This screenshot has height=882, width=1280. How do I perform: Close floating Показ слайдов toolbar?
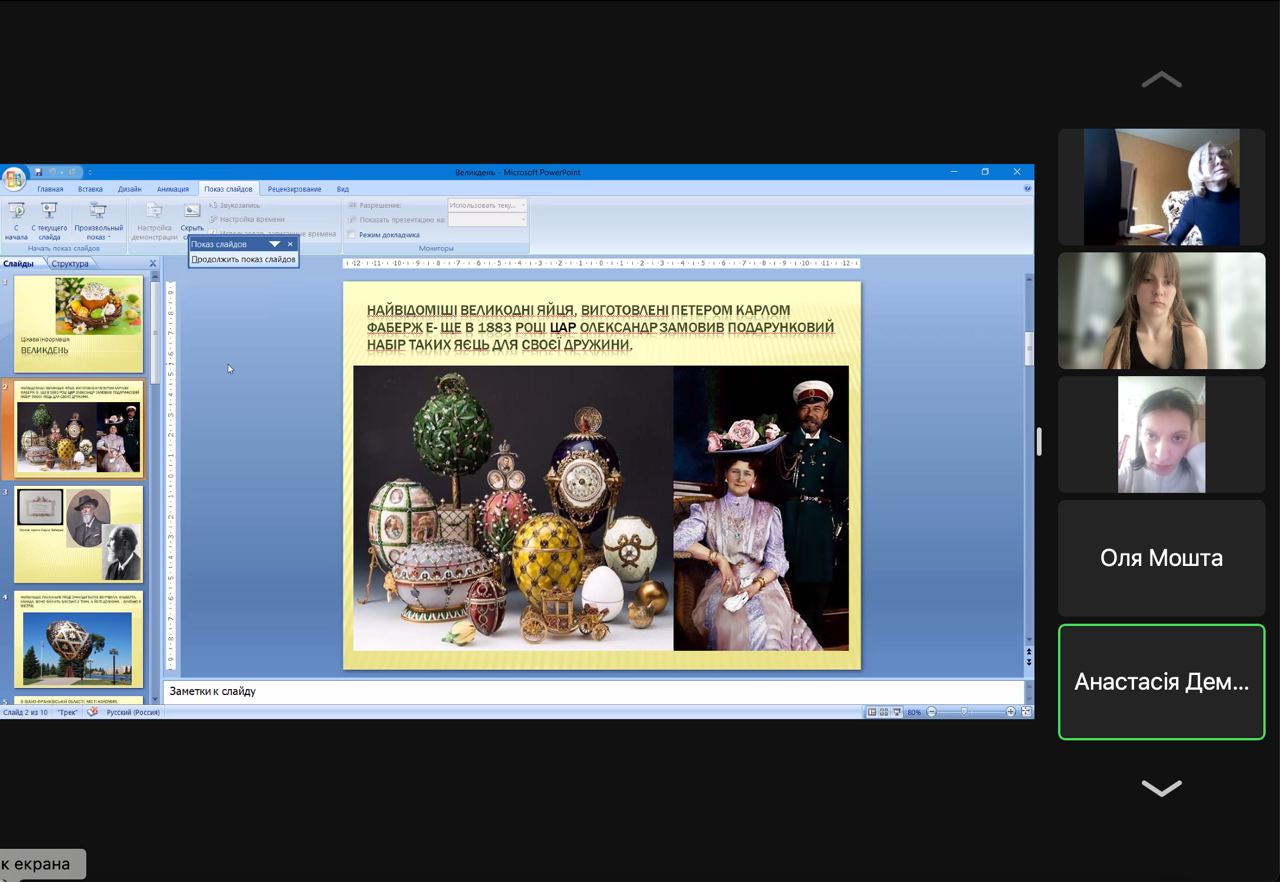click(x=291, y=244)
